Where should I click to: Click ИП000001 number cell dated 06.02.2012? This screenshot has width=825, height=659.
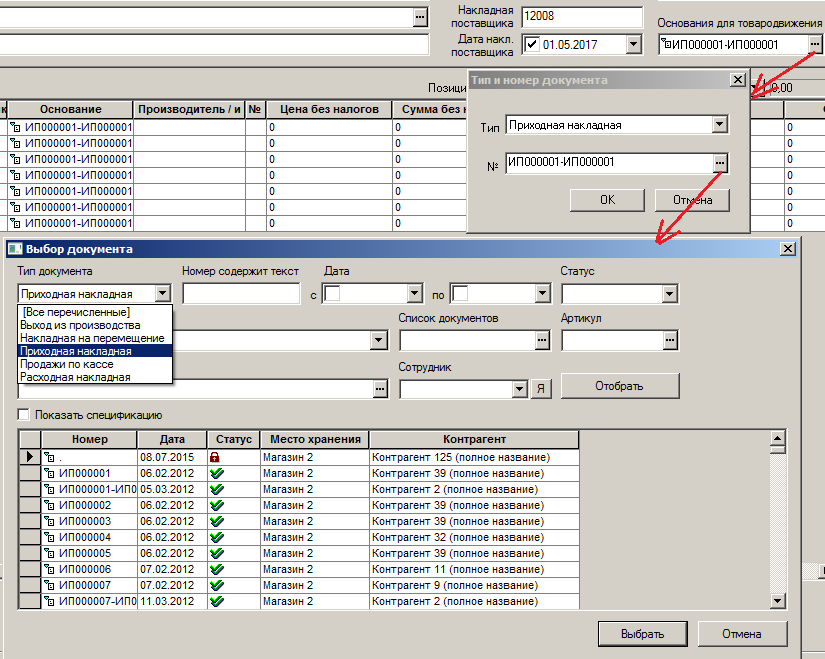click(89, 473)
